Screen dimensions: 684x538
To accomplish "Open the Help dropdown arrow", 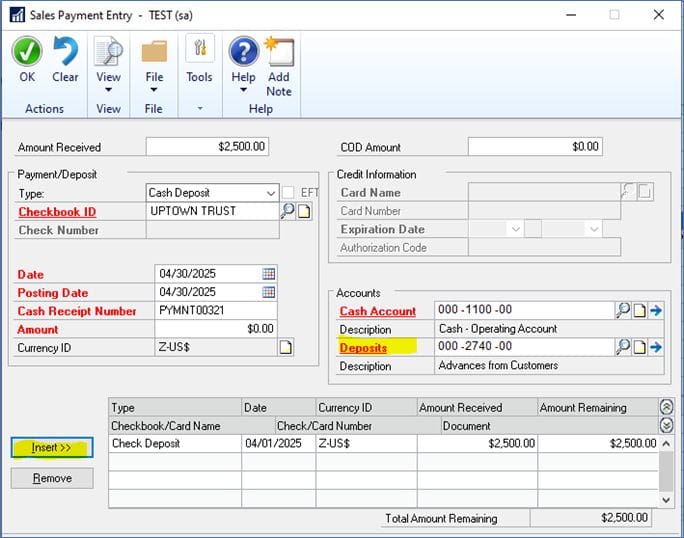I will (243, 89).
